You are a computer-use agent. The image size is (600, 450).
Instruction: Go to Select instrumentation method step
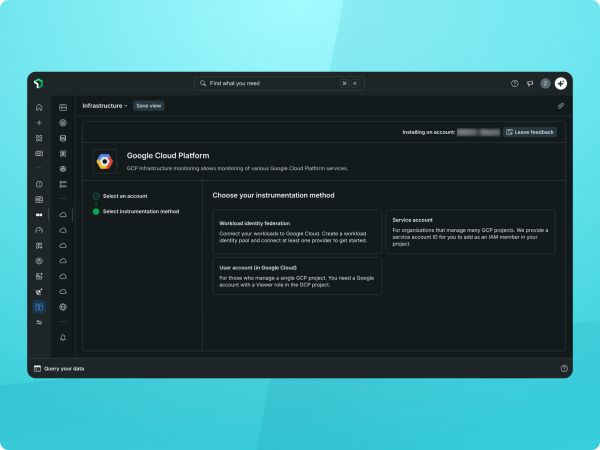(x=141, y=211)
